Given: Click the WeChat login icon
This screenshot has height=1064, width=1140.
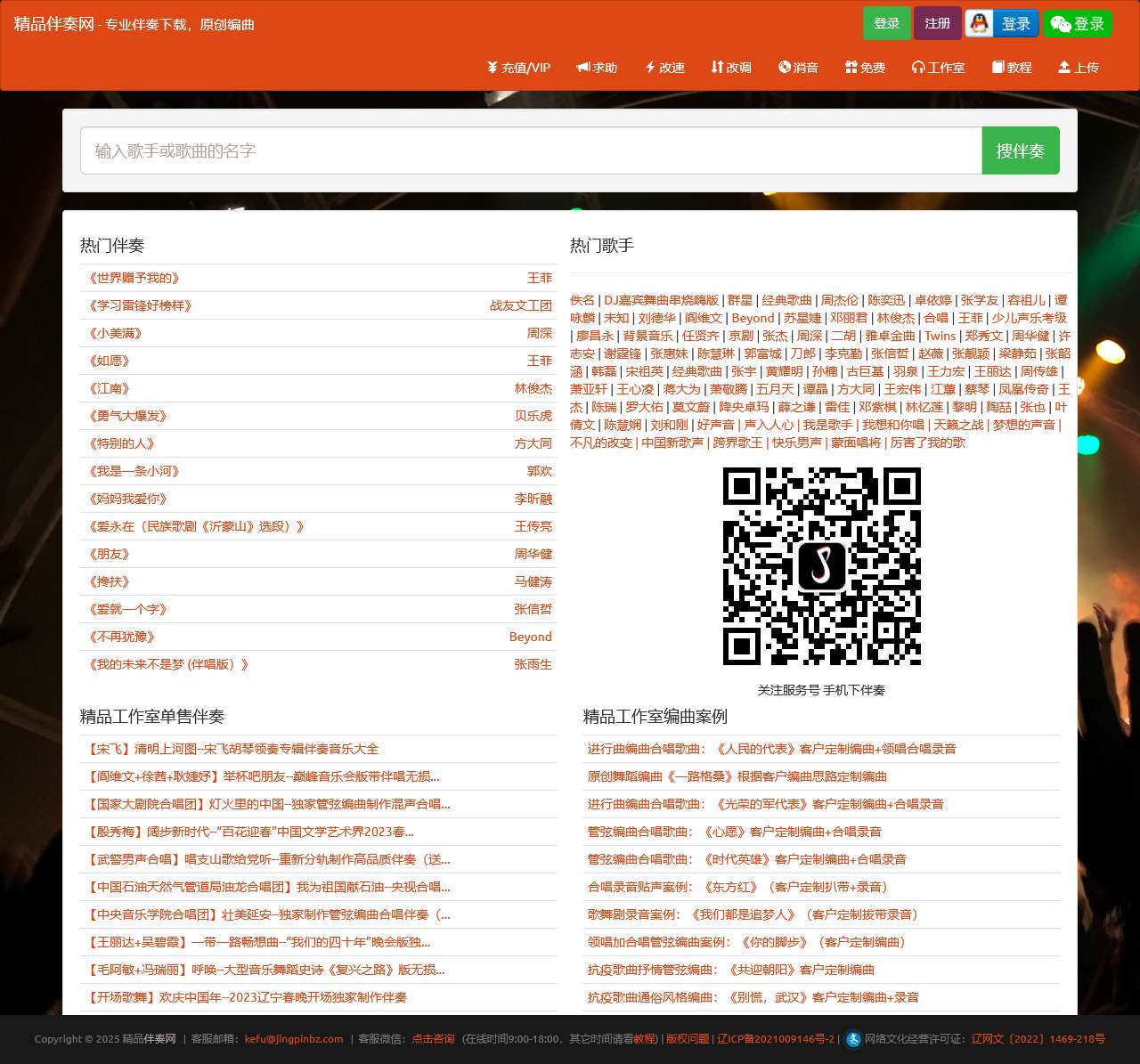Looking at the screenshot, I should pyautogui.click(x=1060, y=24).
